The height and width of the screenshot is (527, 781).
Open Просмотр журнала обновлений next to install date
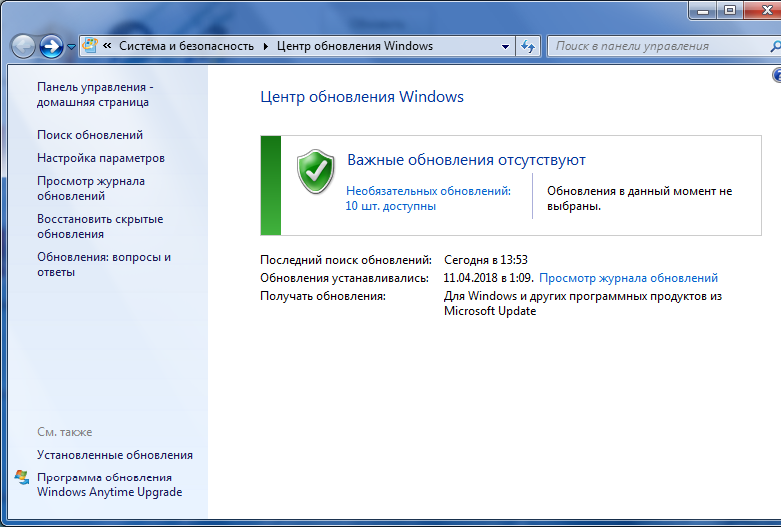(628, 278)
